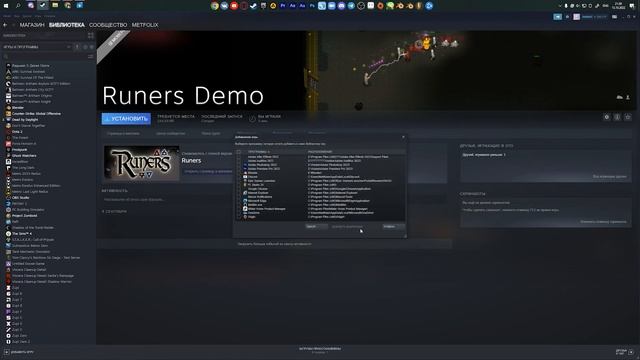Viewport: 640px width, 360px height.
Task: Click Discord icon in Add Game dialog
Action: tap(245, 177)
